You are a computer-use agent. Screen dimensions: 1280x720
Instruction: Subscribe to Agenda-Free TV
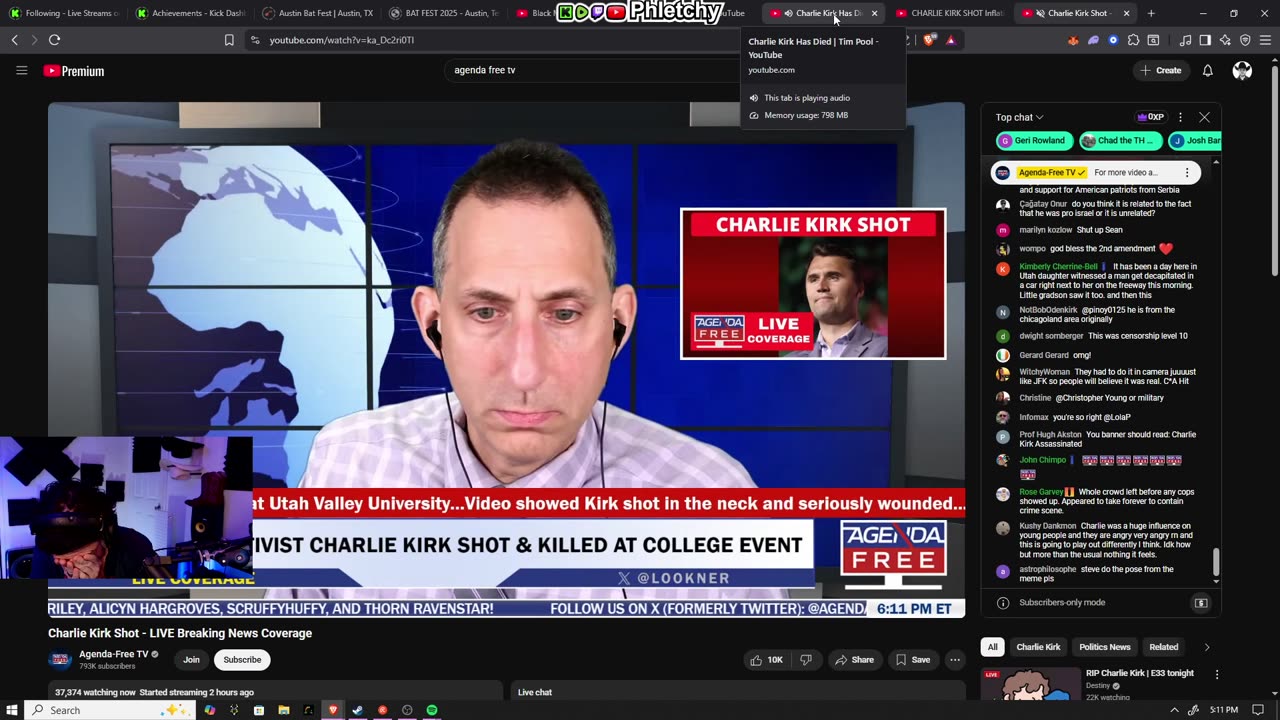click(x=242, y=660)
